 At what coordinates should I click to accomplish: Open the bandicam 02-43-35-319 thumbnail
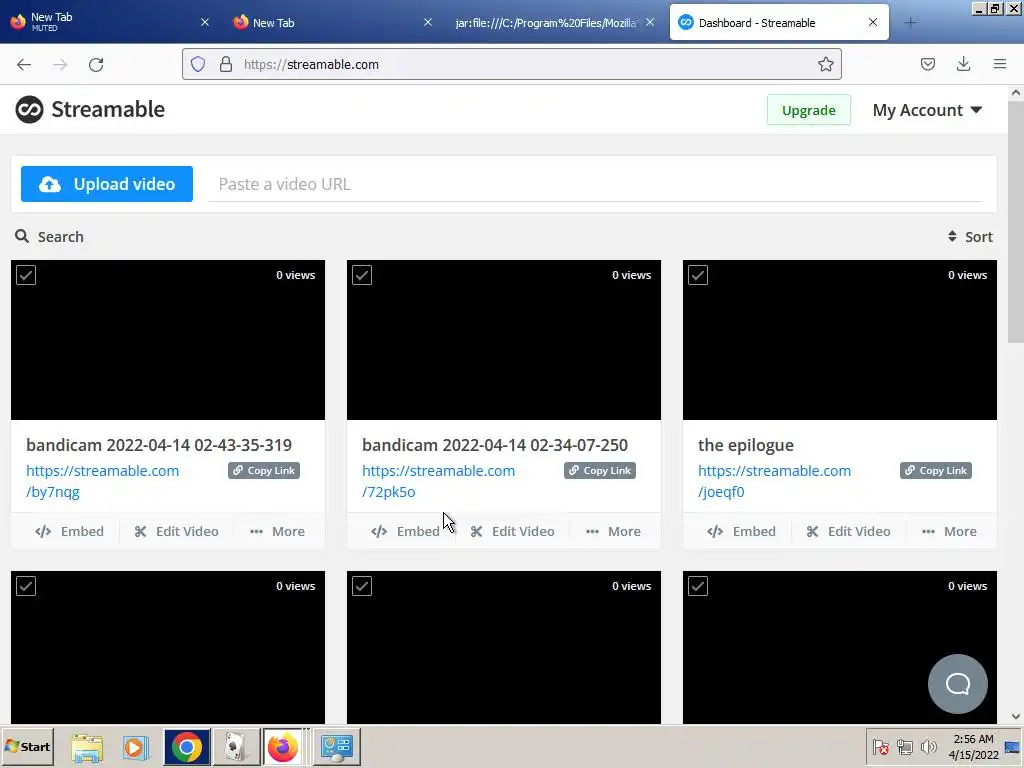point(168,340)
